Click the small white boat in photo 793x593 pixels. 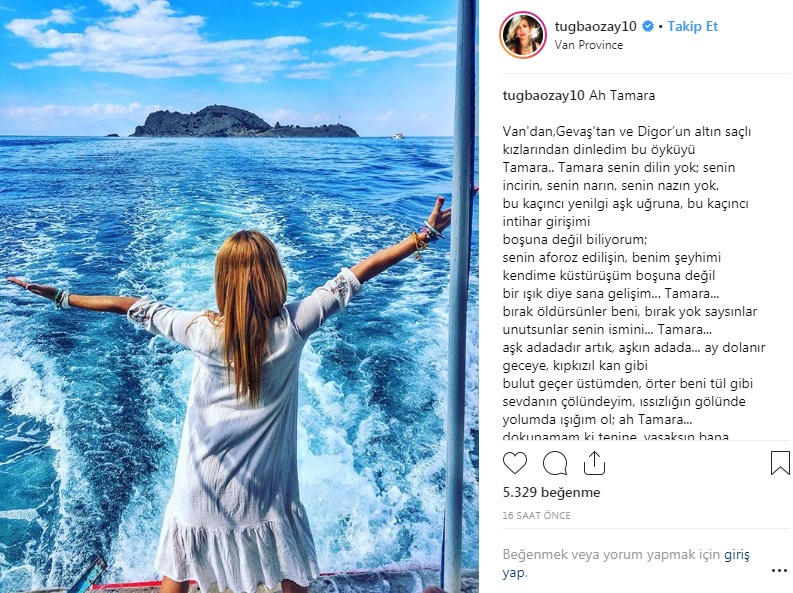point(398,136)
